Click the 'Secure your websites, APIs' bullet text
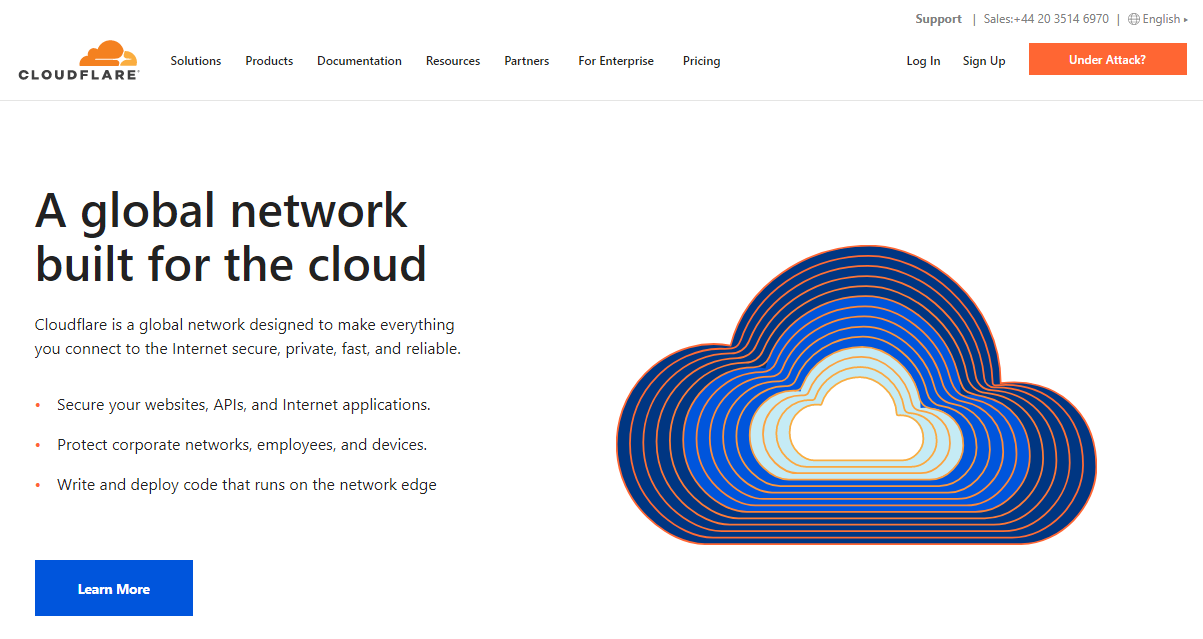This screenshot has width=1203, height=639. [x=243, y=405]
